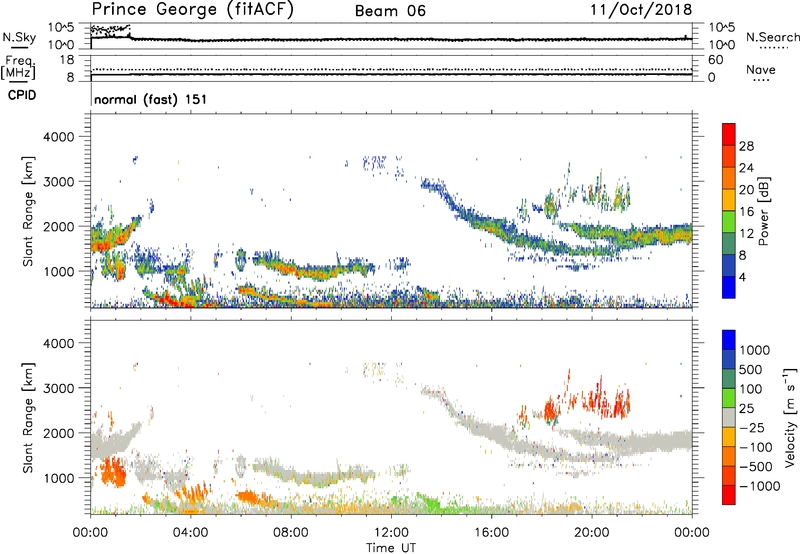Click the 'normal (fast) 151' text

pyautogui.click(x=151, y=99)
